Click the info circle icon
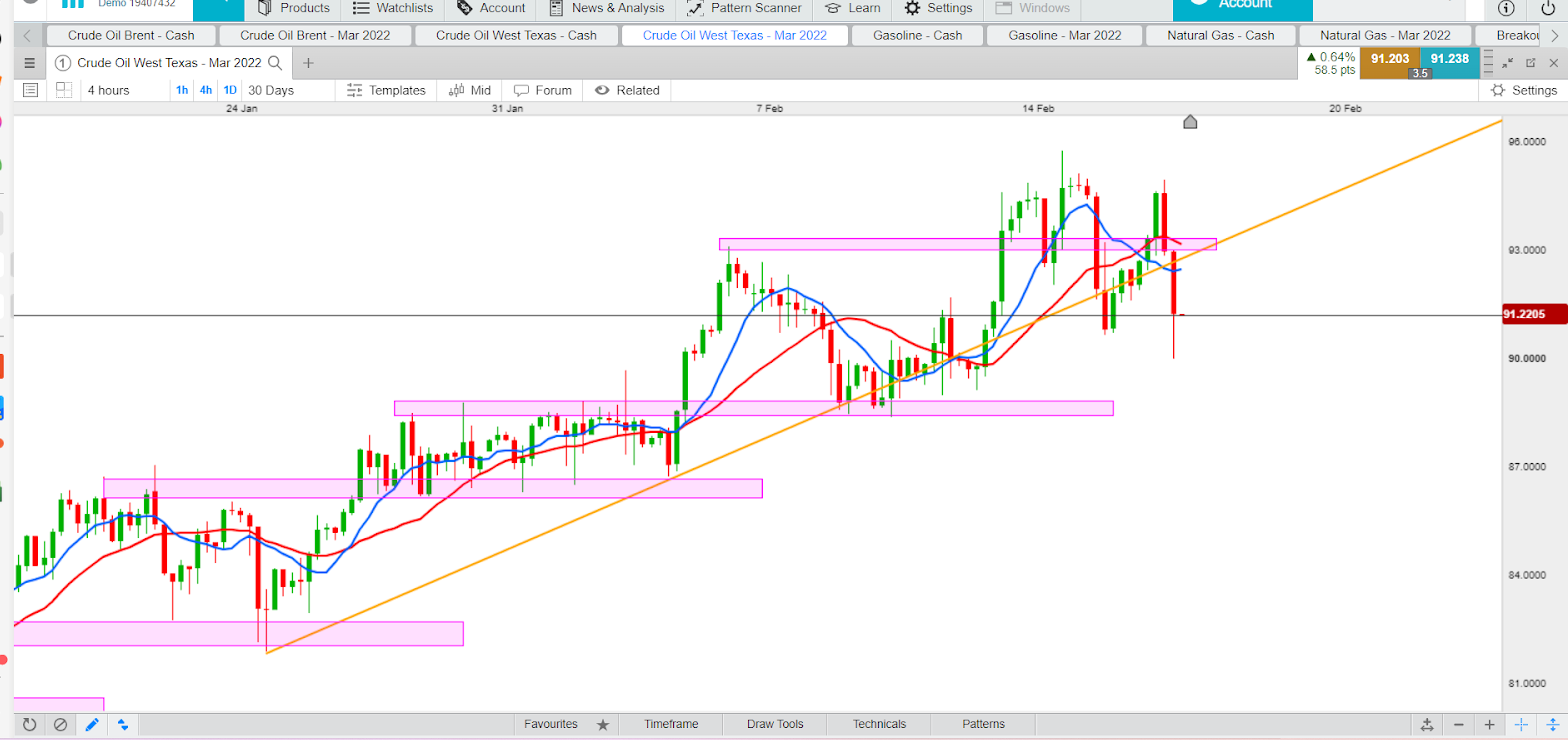 pyautogui.click(x=1506, y=8)
